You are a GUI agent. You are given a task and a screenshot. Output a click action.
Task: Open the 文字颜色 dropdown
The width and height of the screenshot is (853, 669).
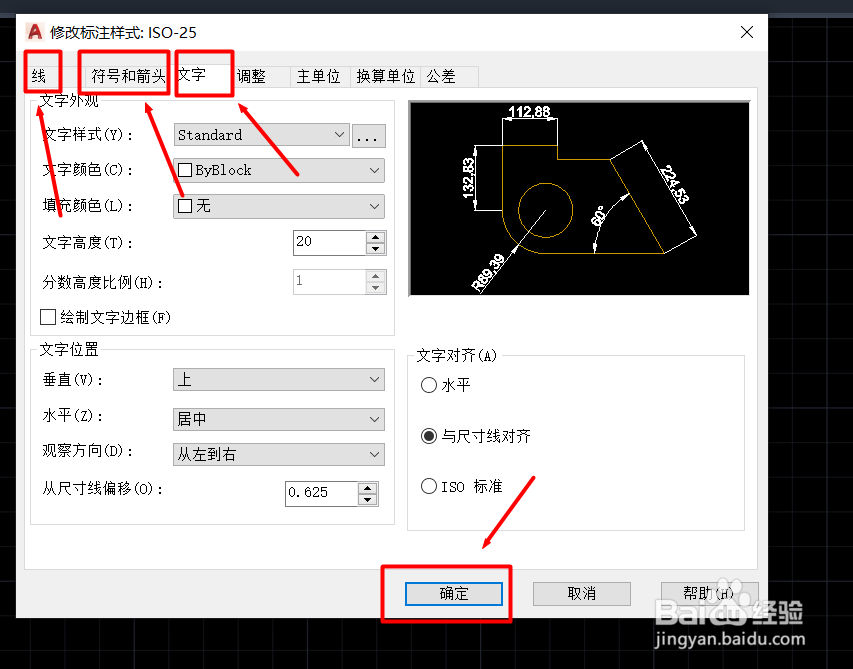click(373, 170)
